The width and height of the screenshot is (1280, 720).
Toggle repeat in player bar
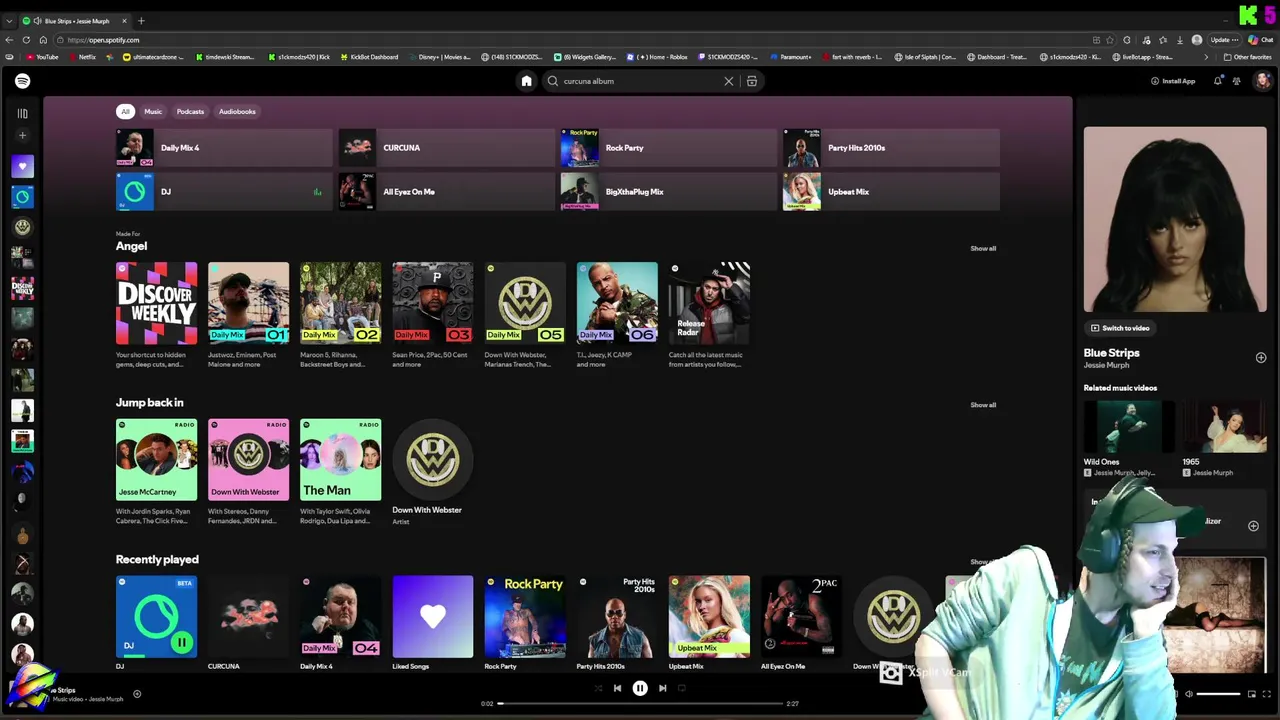(683, 688)
